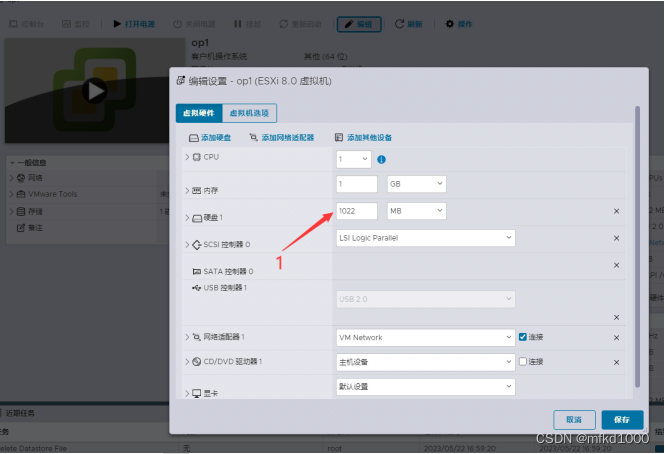665x454 pixels.
Task: Click the SATA 控制器 0 icon
Action: tap(197, 272)
